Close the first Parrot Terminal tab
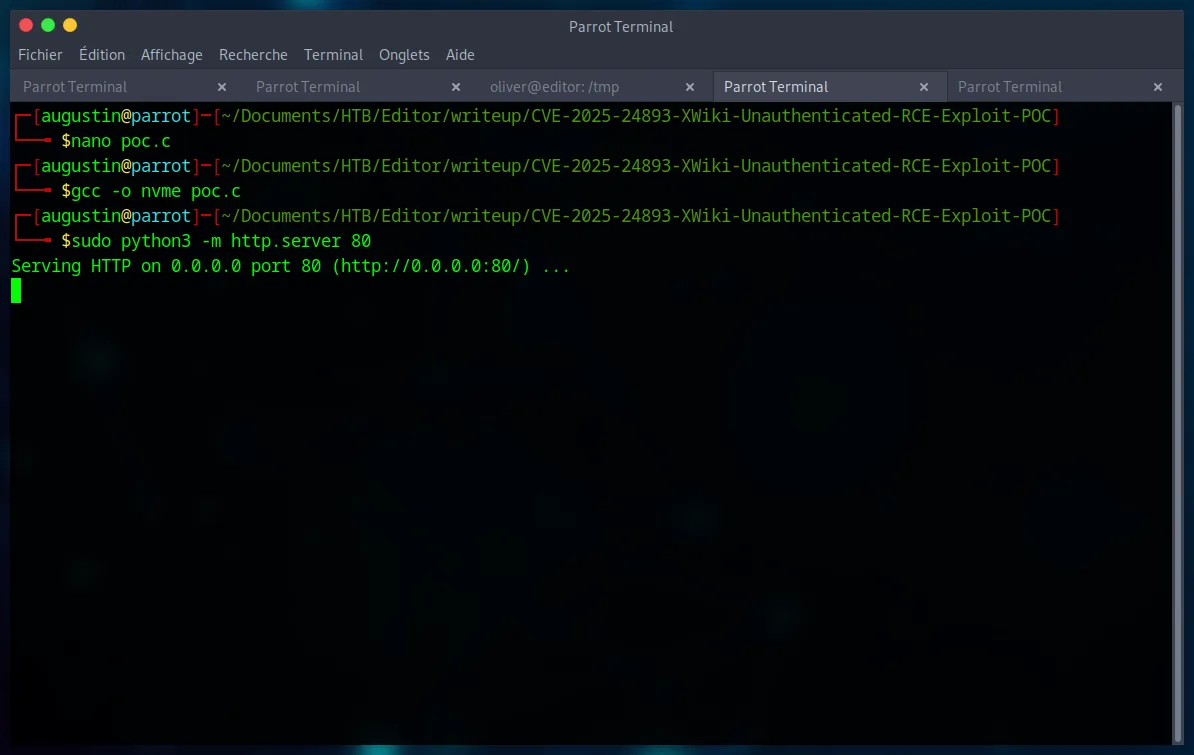This screenshot has width=1194, height=755. click(x=221, y=86)
